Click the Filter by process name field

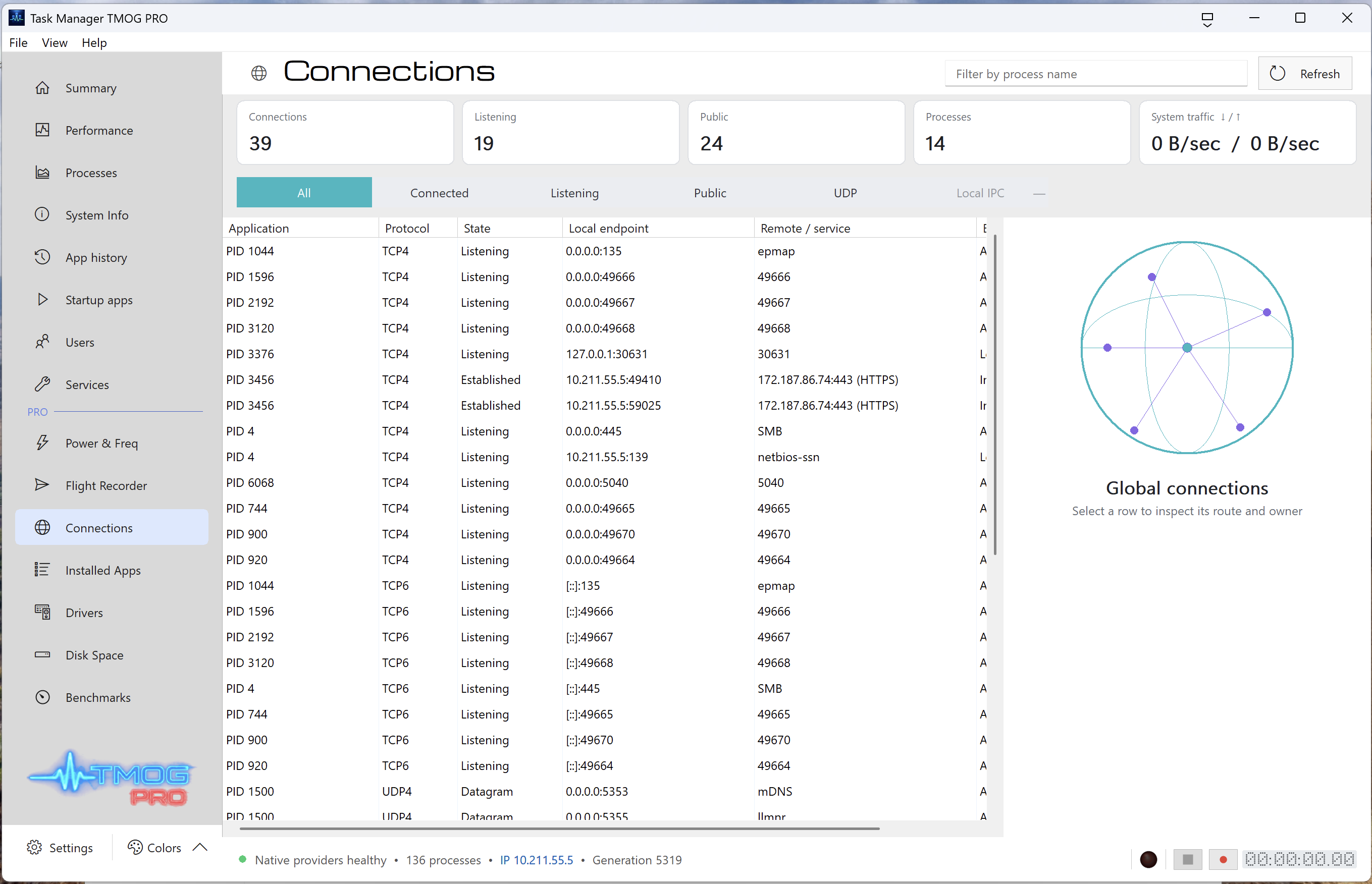[x=1096, y=74]
